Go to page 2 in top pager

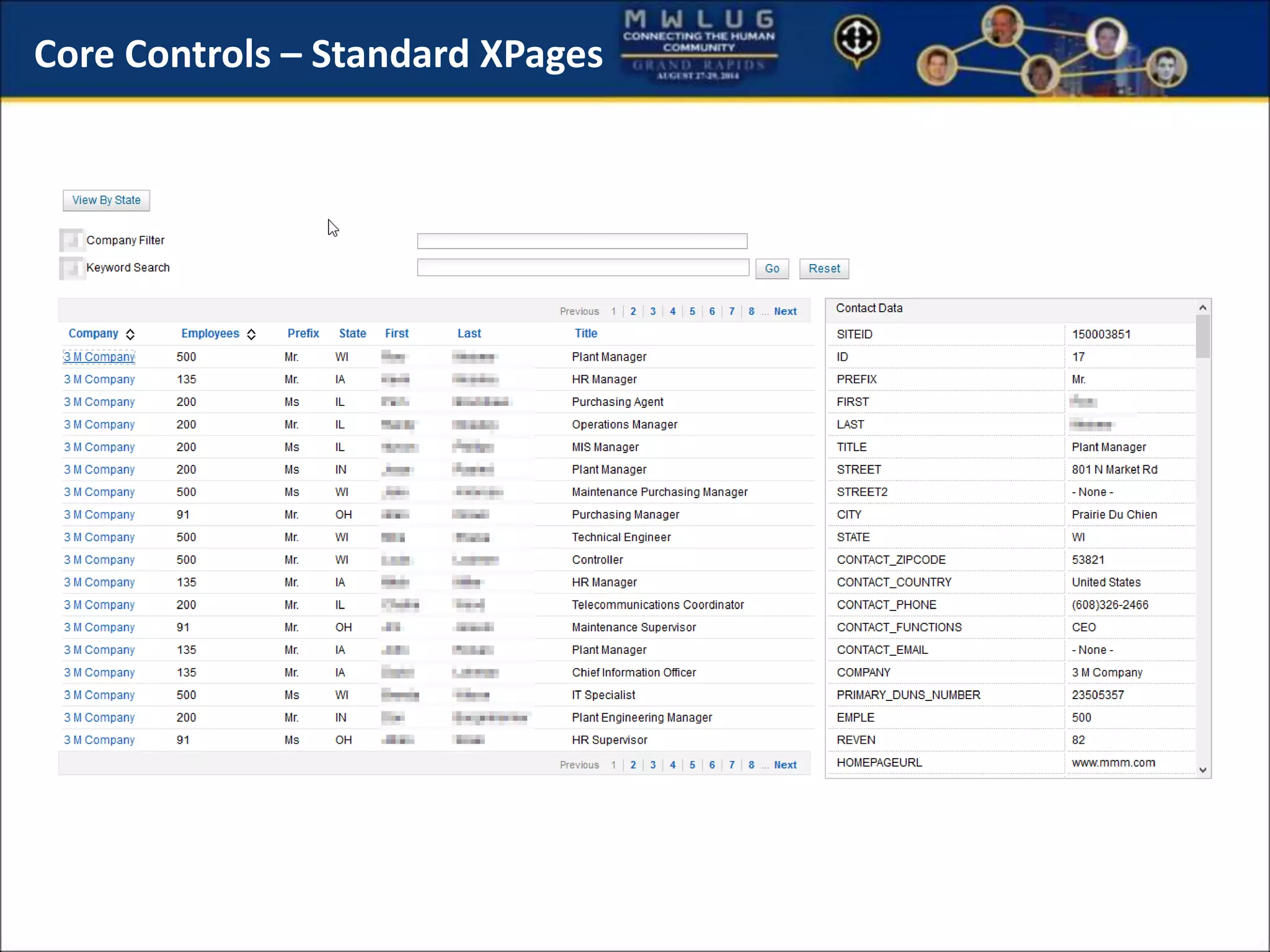[x=633, y=311]
